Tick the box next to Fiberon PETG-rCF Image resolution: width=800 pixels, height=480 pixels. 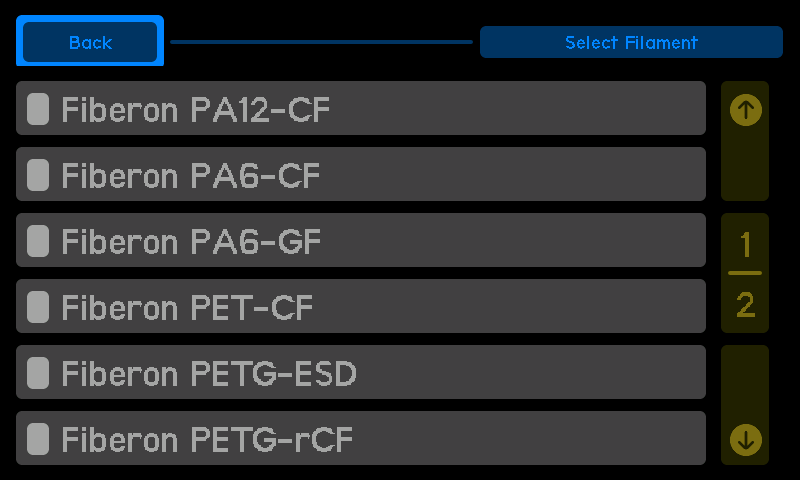click(x=38, y=439)
